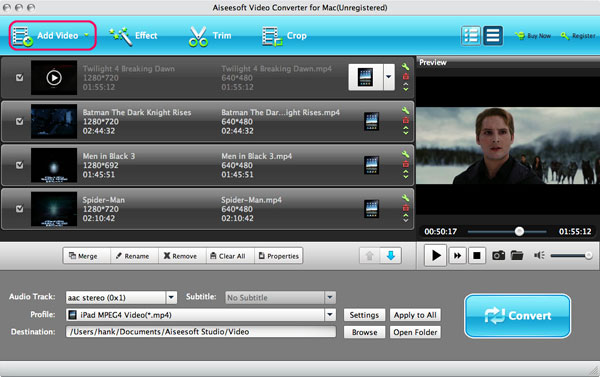Click the fast forward preview button

pos(457,255)
